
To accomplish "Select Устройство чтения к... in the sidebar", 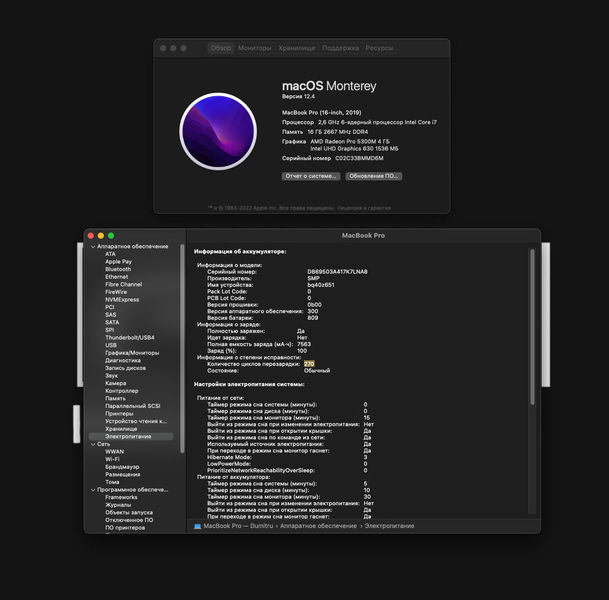I will 136,421.
